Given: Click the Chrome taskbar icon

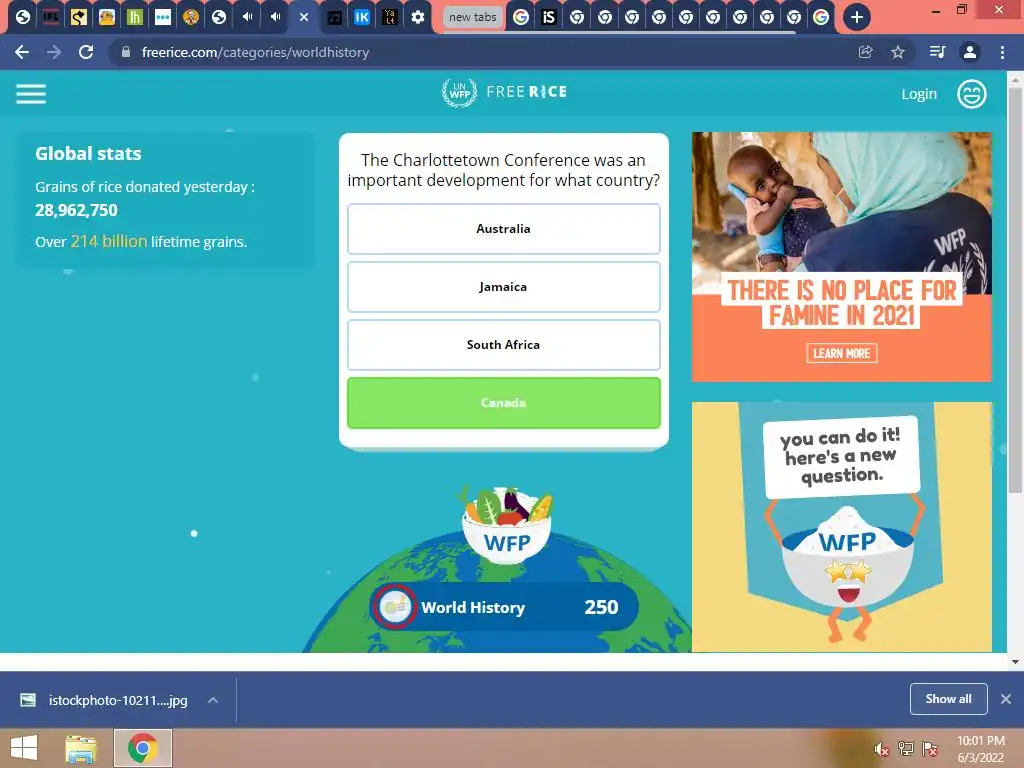Looking at the screenshot, I should pos(142,748).
